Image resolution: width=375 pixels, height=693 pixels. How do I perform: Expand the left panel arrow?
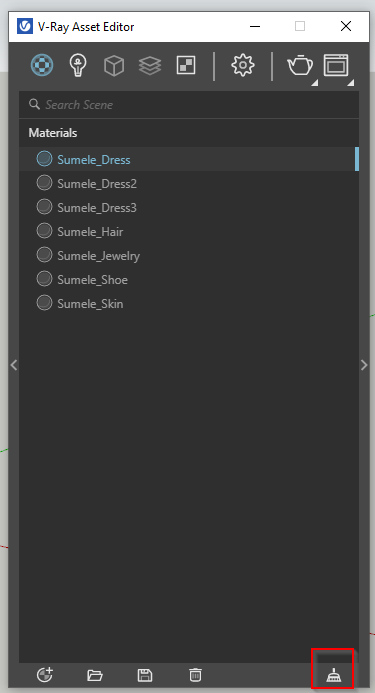click(14, 365)
